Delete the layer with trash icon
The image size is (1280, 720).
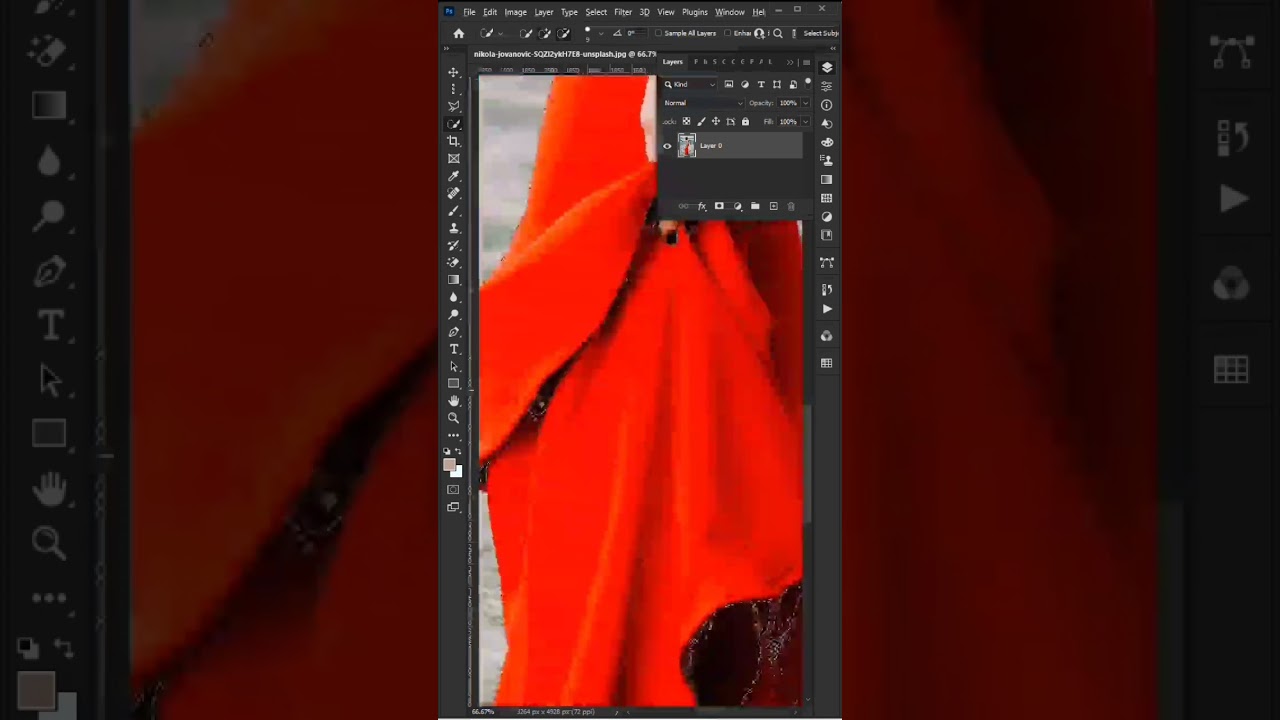coord(791,206)
